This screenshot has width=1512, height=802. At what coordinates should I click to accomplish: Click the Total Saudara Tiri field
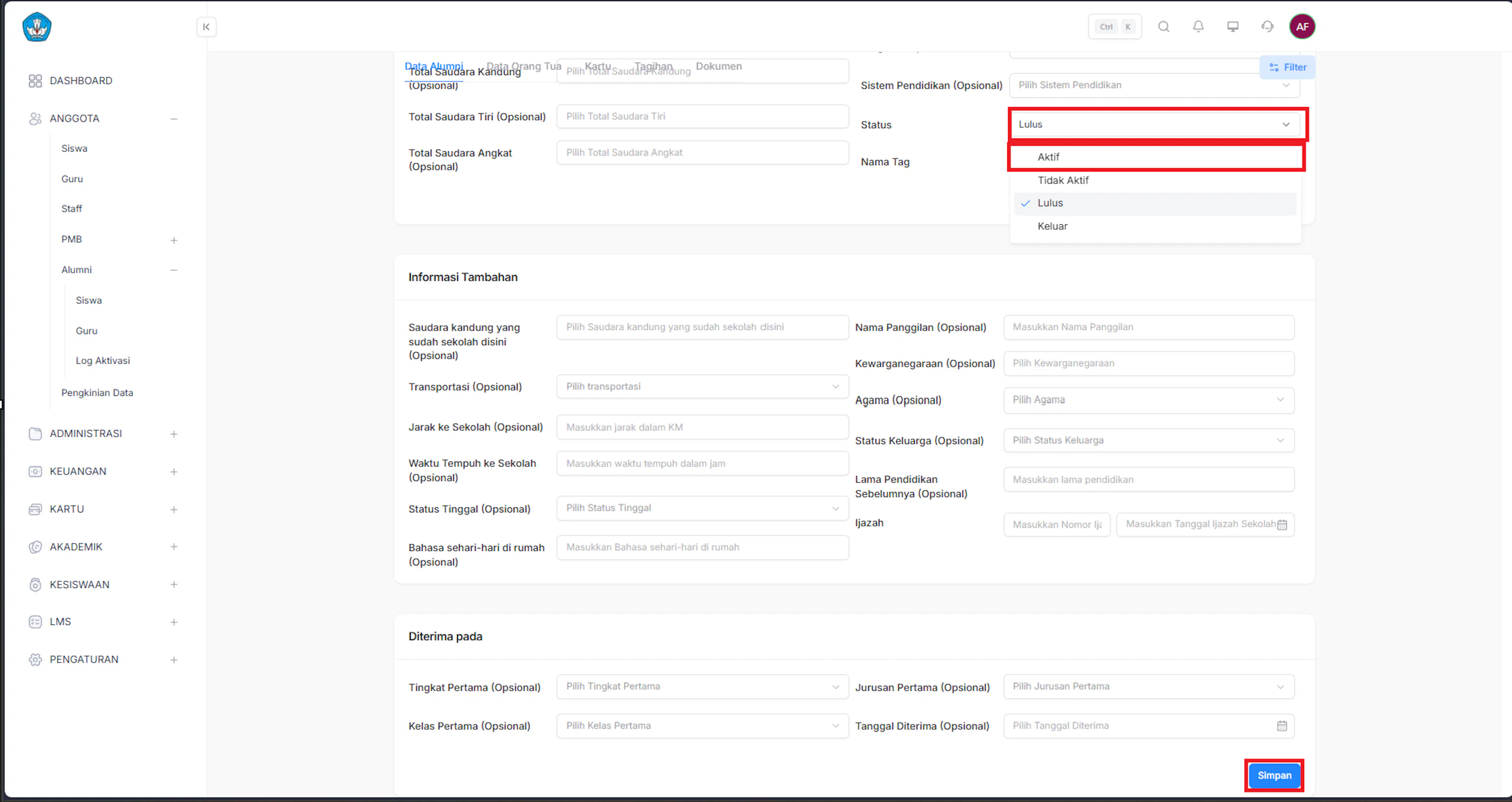click(x=702, y=116)
